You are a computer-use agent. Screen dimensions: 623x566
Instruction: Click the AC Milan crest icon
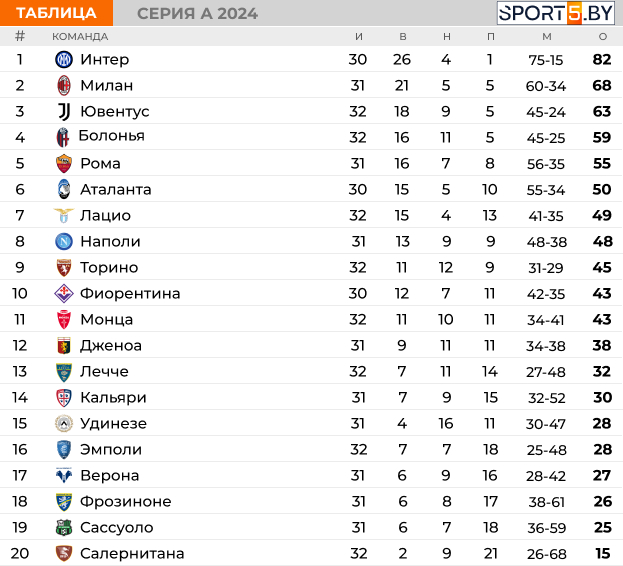(64, 85)
